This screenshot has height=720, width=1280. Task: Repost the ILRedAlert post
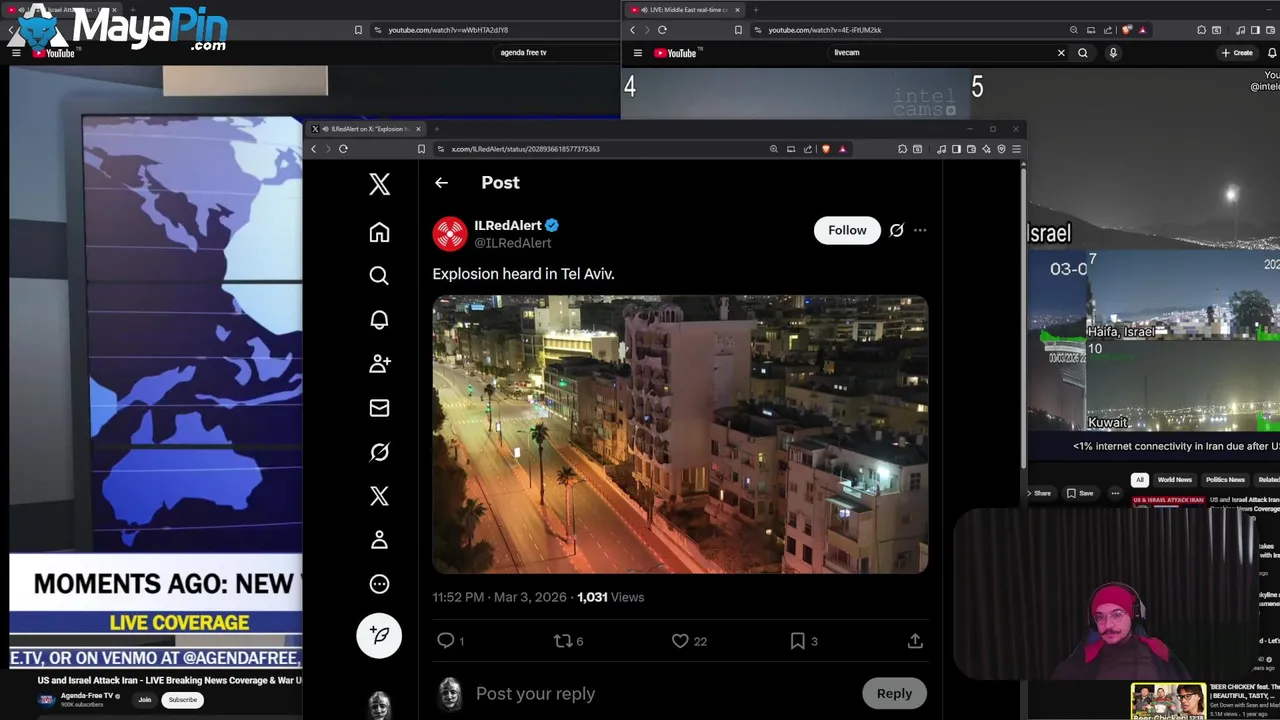(563, 641)
